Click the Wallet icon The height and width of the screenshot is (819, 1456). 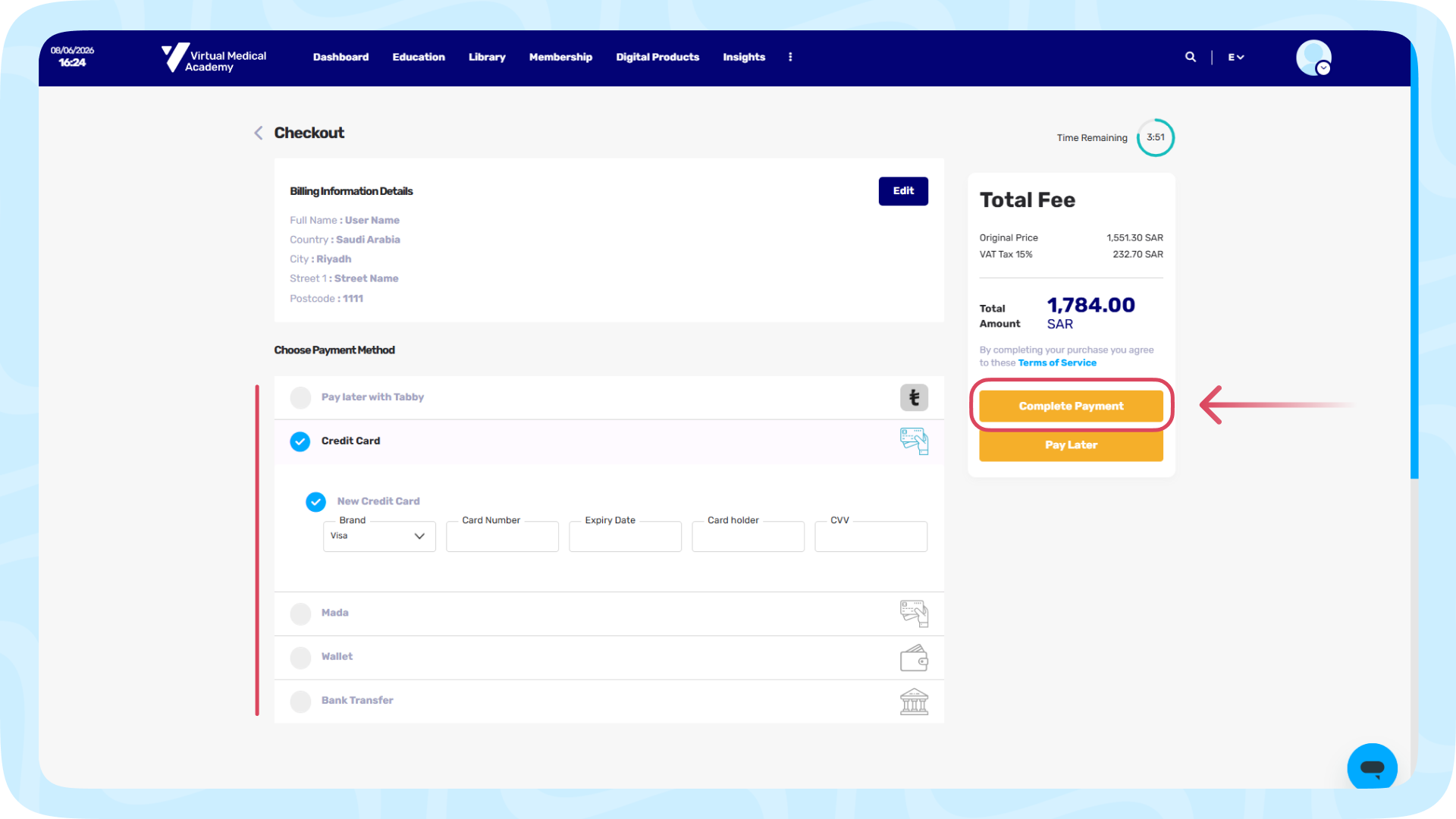[914, 657]
